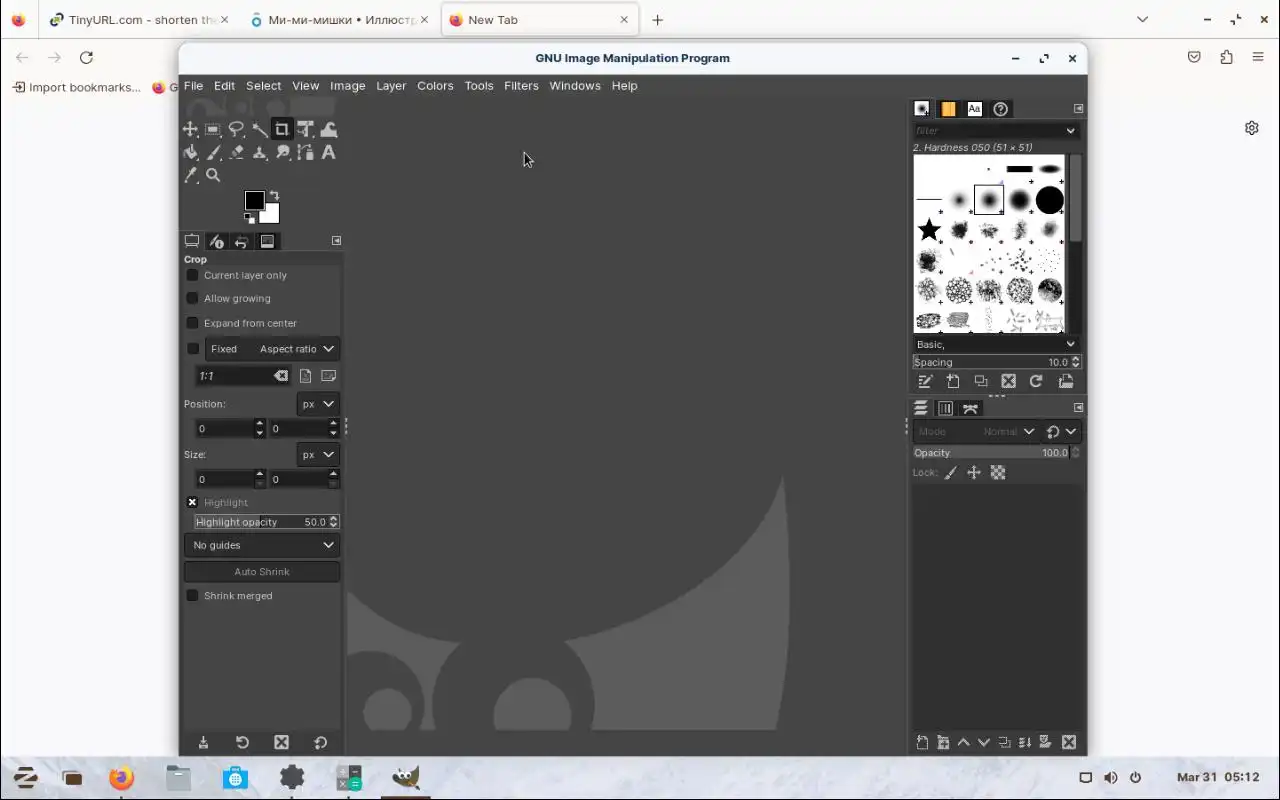This screenshot has width=1280, height=800.
Task: Click the first Position value field
Action: [224, 428]
